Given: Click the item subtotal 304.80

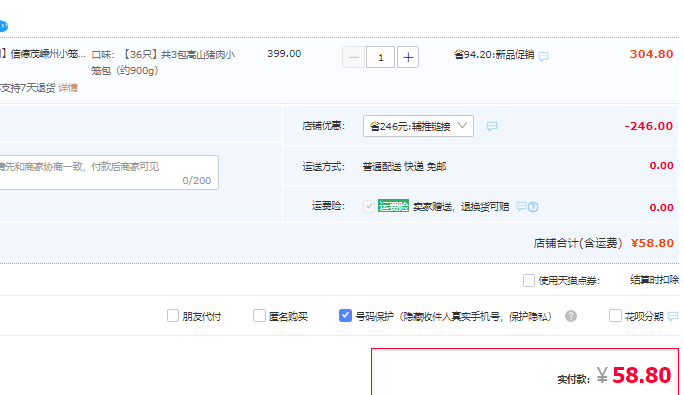Looking at the screenshot, I should 651,54.
